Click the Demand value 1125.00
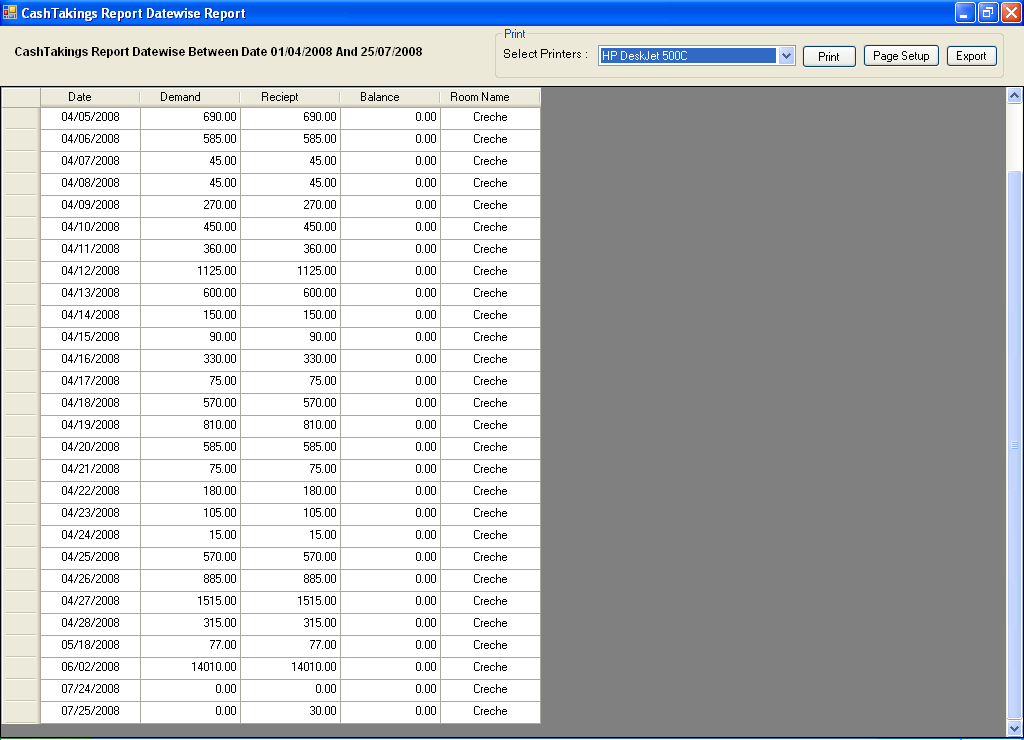 (x=190, y=271)
